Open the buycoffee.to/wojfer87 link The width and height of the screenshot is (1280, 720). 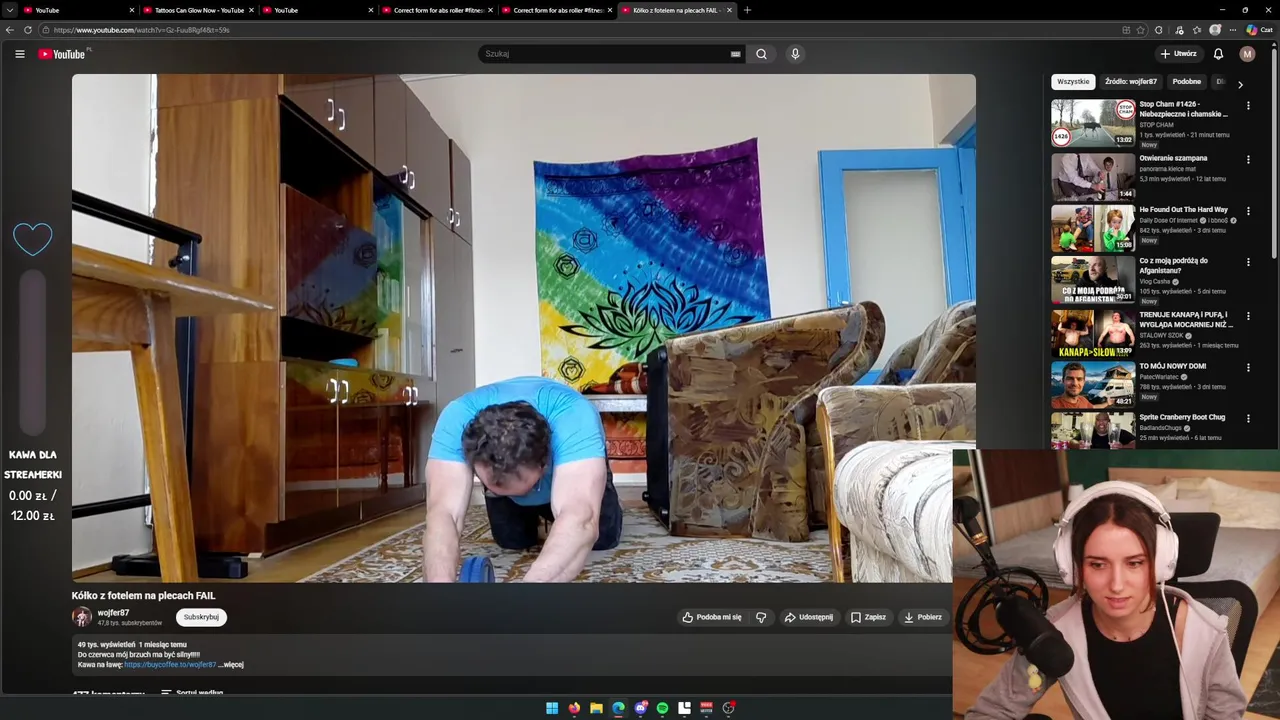pyautogui.click(x=170, y=665)
